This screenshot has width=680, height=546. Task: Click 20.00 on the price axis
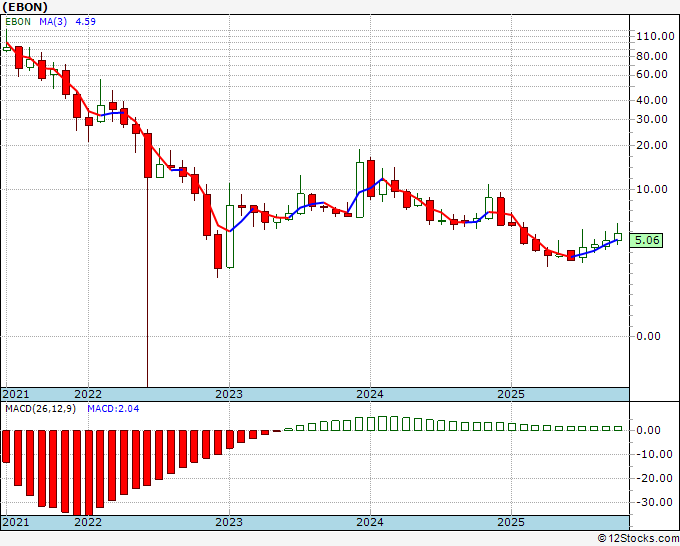[x=651, y=145]
